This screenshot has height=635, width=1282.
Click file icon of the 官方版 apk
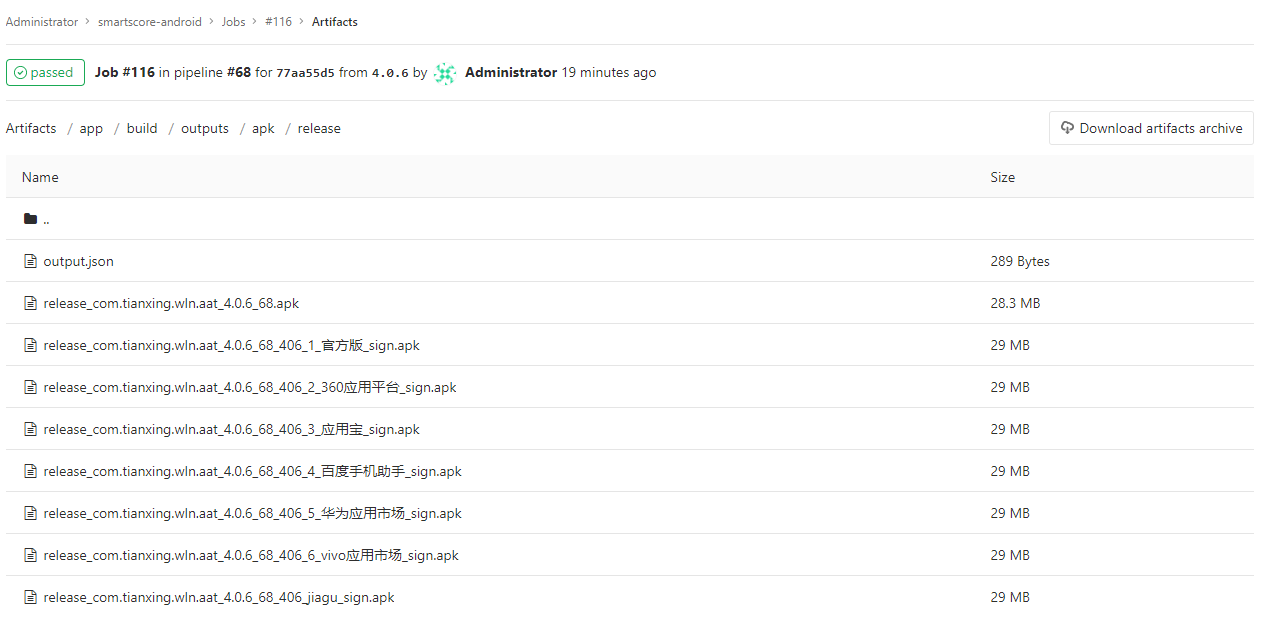(30, 345)
